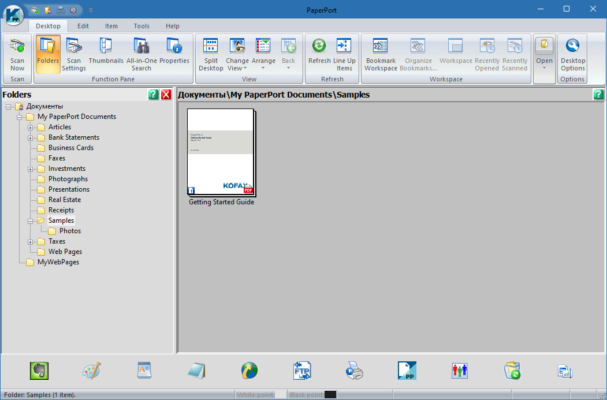Viewport: 607px width, 400px height.
Task: Click Scan Now in the ribbon
Action: pyautogui.click(x=17, y=54)
